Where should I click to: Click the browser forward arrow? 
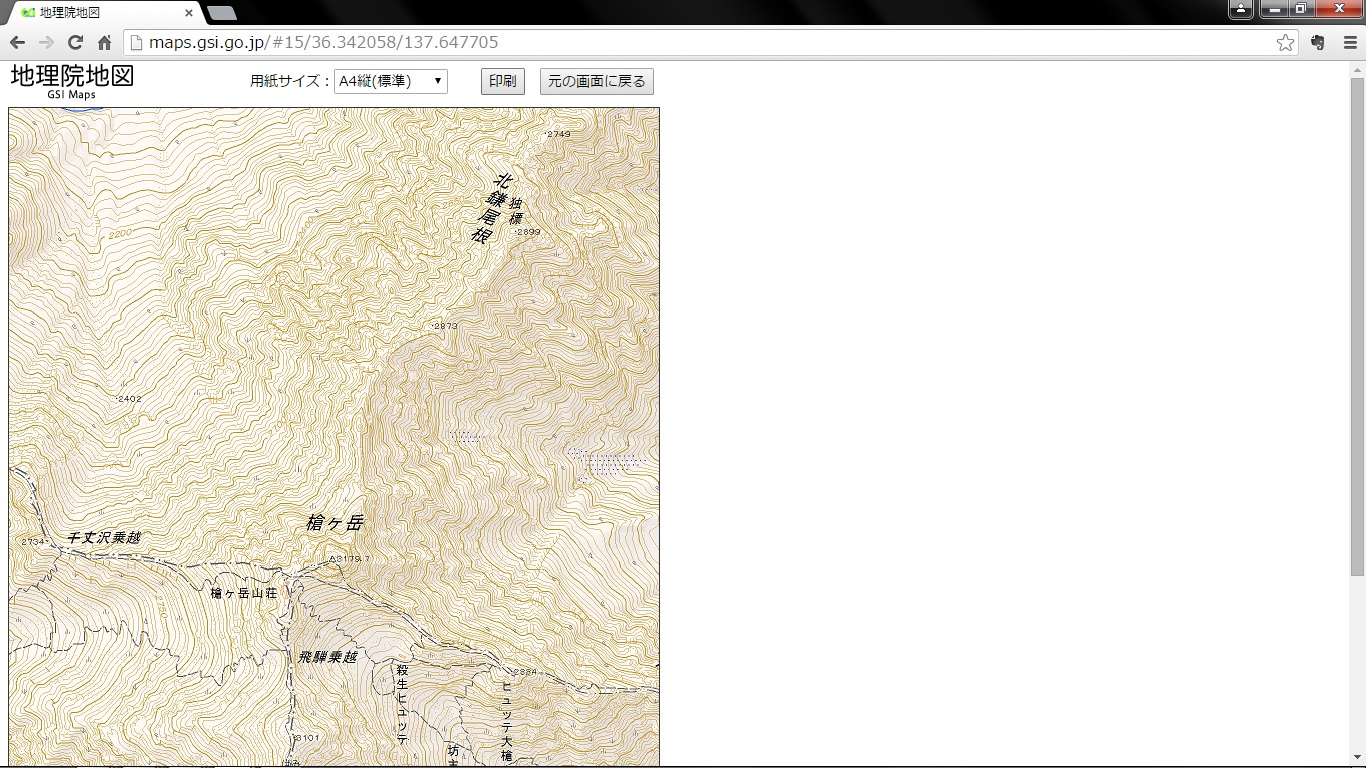(x=46, y=43)
